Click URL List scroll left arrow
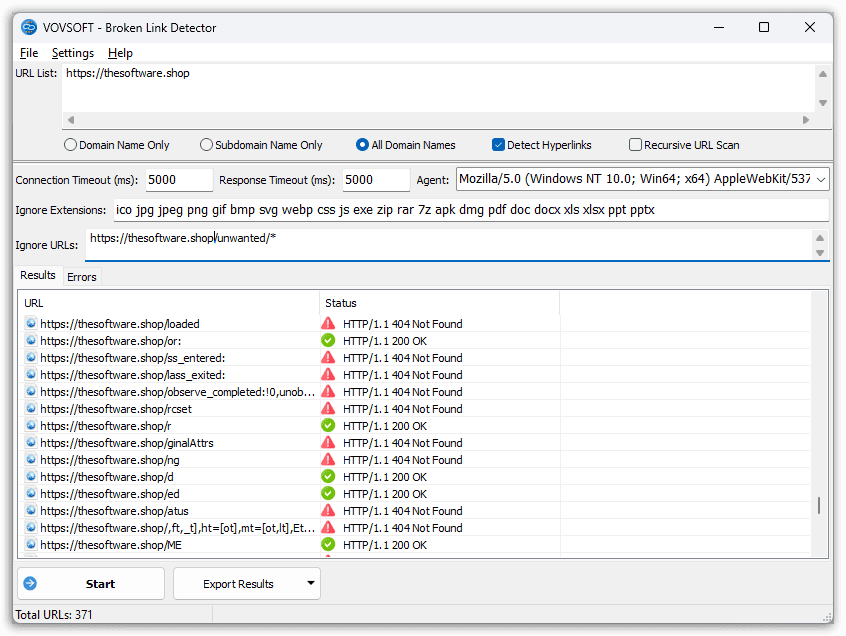846x636 pixels. click(71, 120)
